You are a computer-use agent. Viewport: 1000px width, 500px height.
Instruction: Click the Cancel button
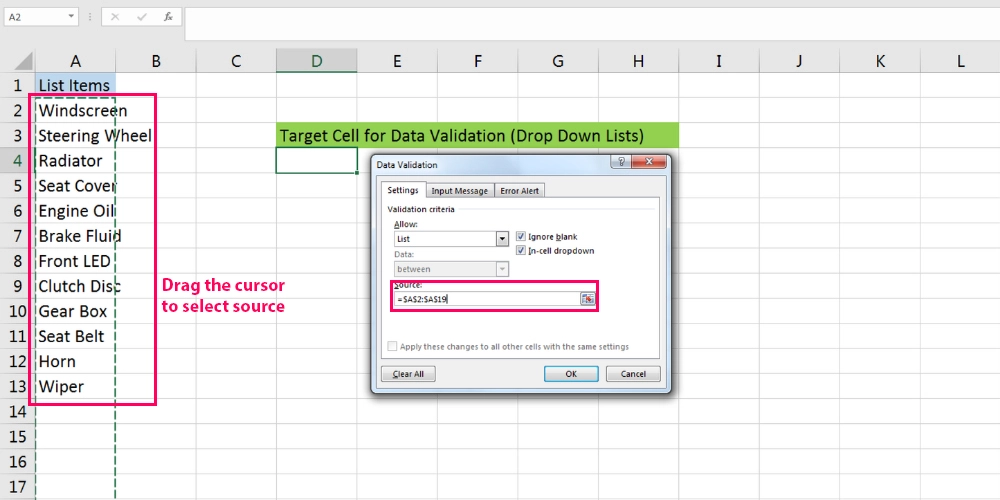point(633,374)
